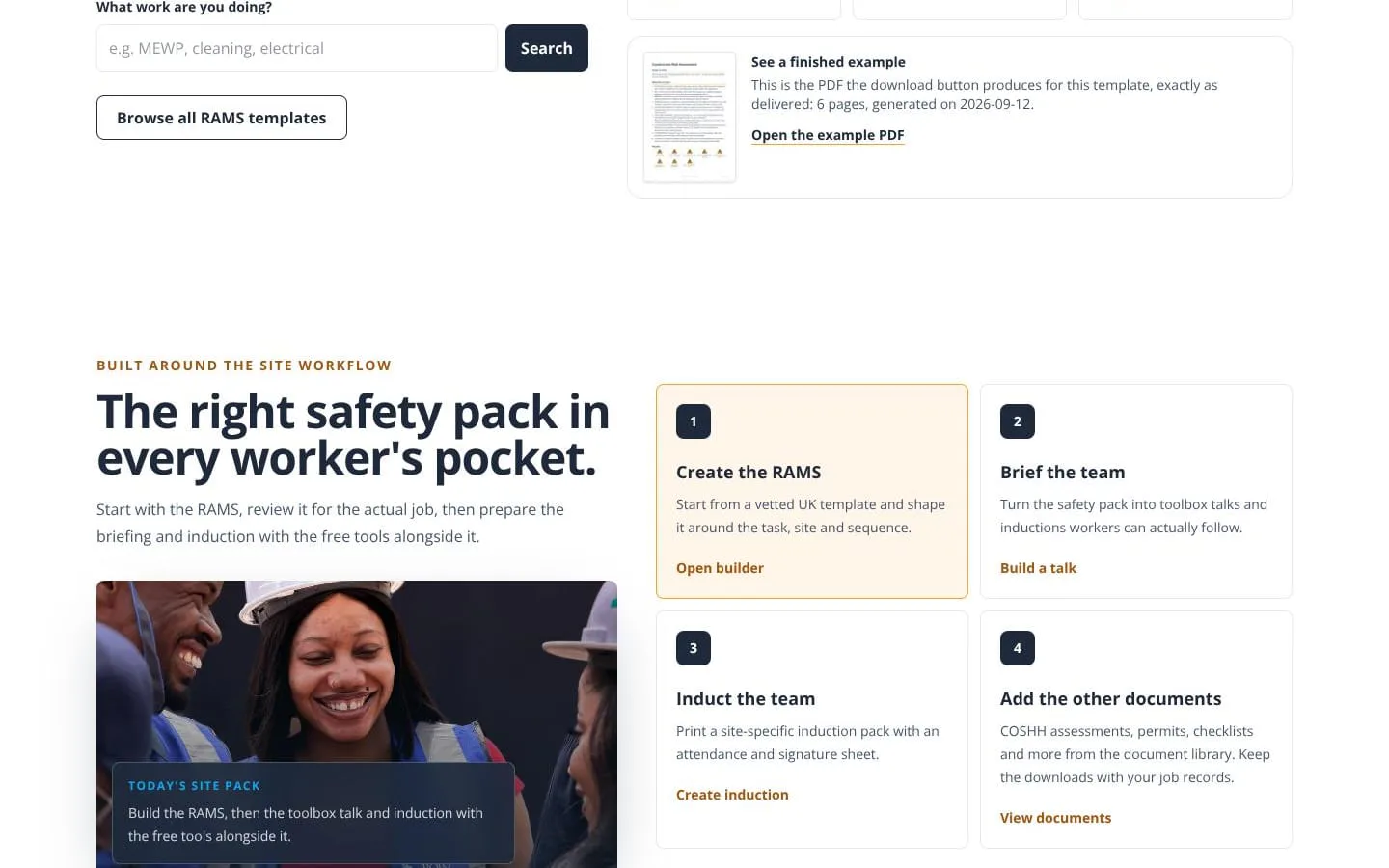Click the See a finished example title

pyautogui.click(x=829, y=62)
